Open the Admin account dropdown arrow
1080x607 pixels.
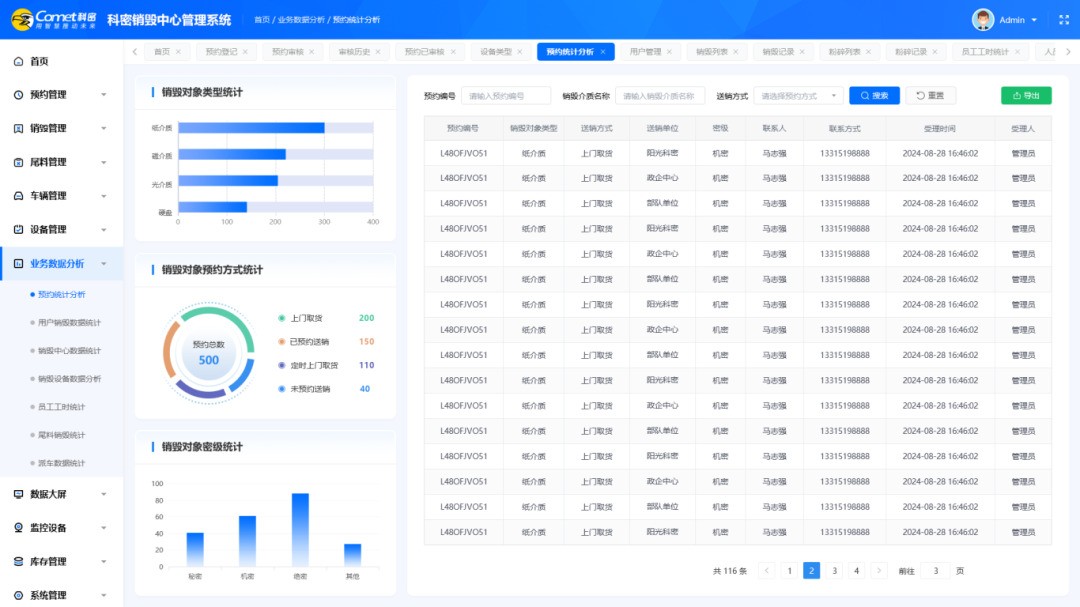(x=1034, y=20)
